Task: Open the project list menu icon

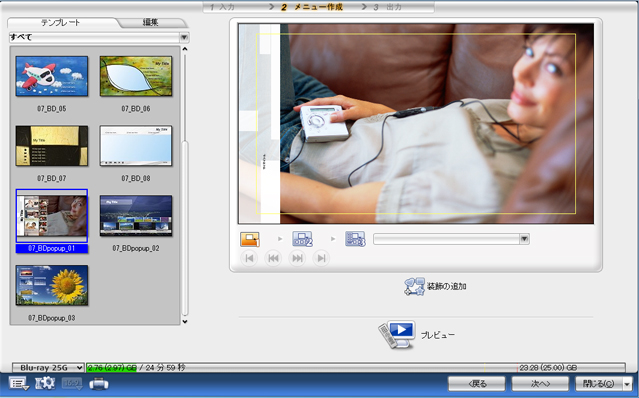Action: [x=18, y=384]
